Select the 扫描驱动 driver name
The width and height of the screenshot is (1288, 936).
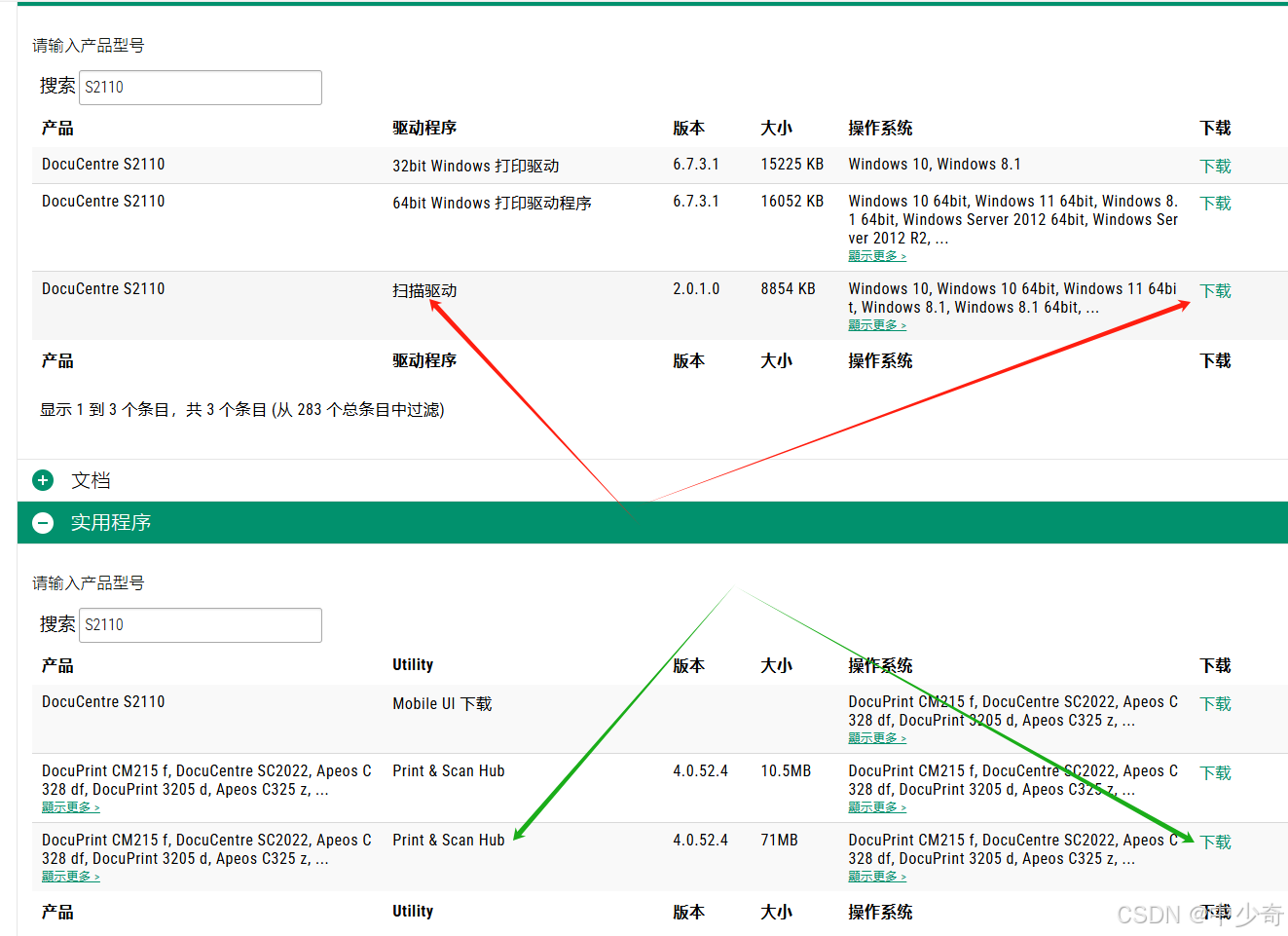click(x=424, y=291)
